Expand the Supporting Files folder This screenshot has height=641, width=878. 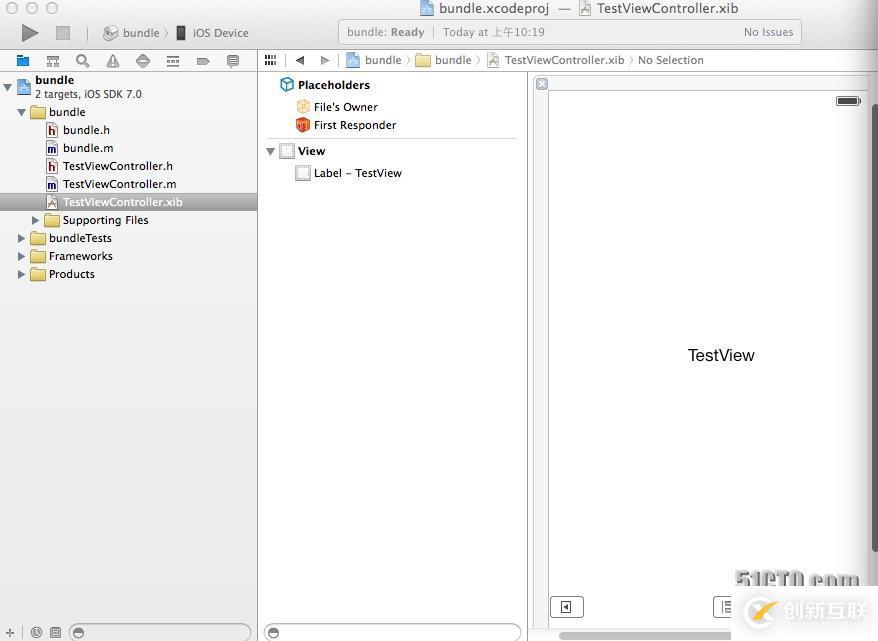pyautogui.click(x=36, y=220)
